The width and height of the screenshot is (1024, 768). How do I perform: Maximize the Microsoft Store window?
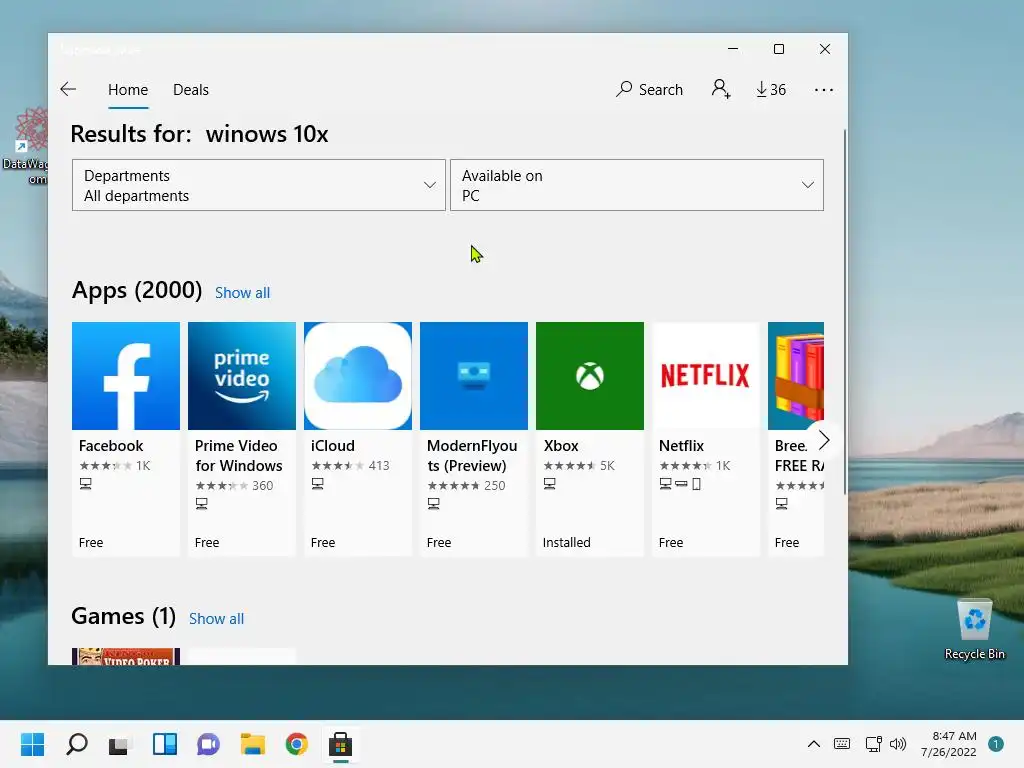tap(778, 49)
